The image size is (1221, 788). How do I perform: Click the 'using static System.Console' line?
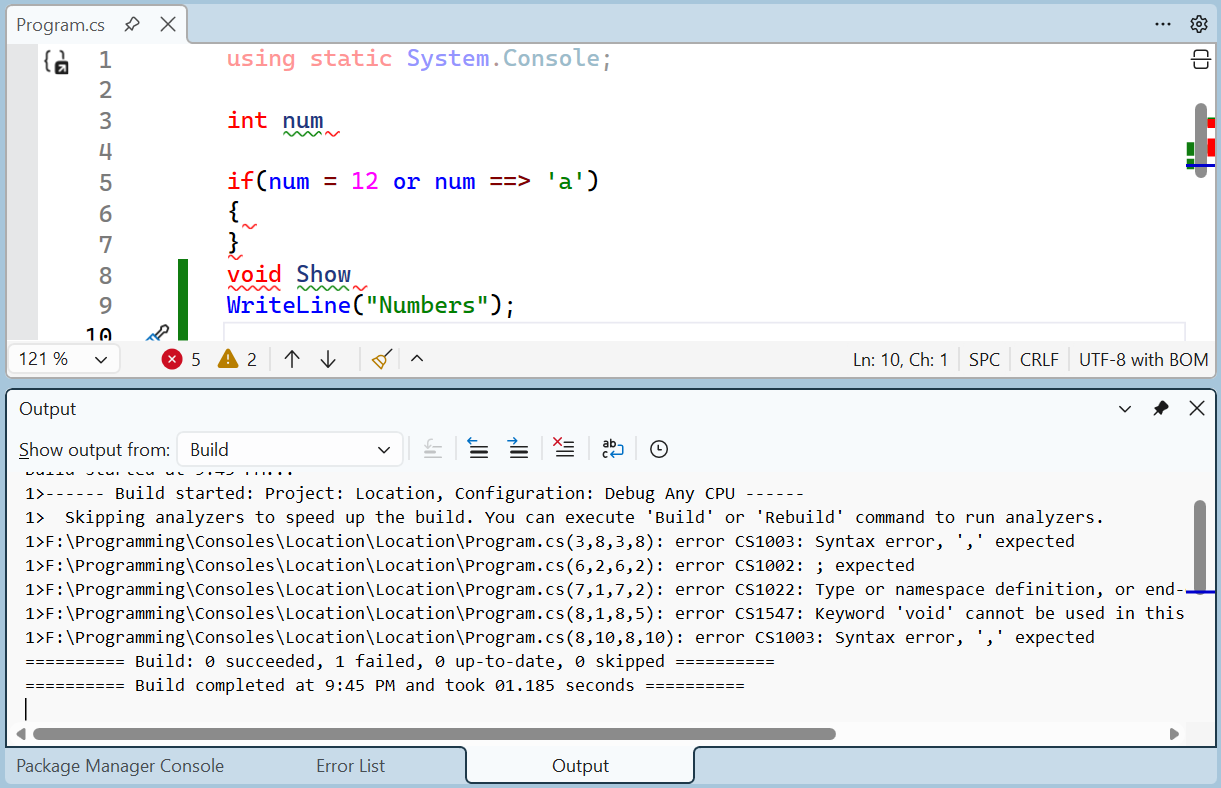(x=419, y=59)
